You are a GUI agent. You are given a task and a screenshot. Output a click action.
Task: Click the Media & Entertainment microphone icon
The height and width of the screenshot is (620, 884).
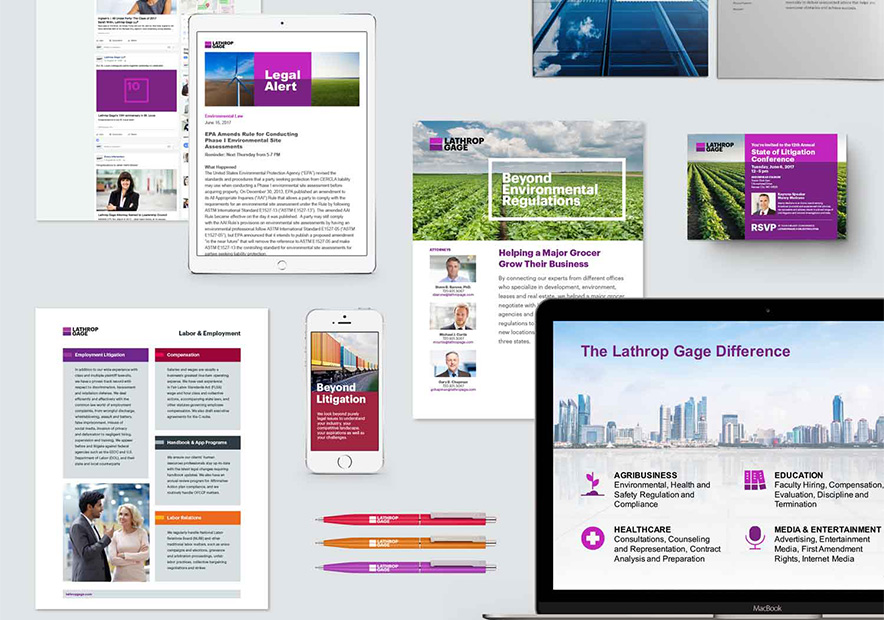754,537
